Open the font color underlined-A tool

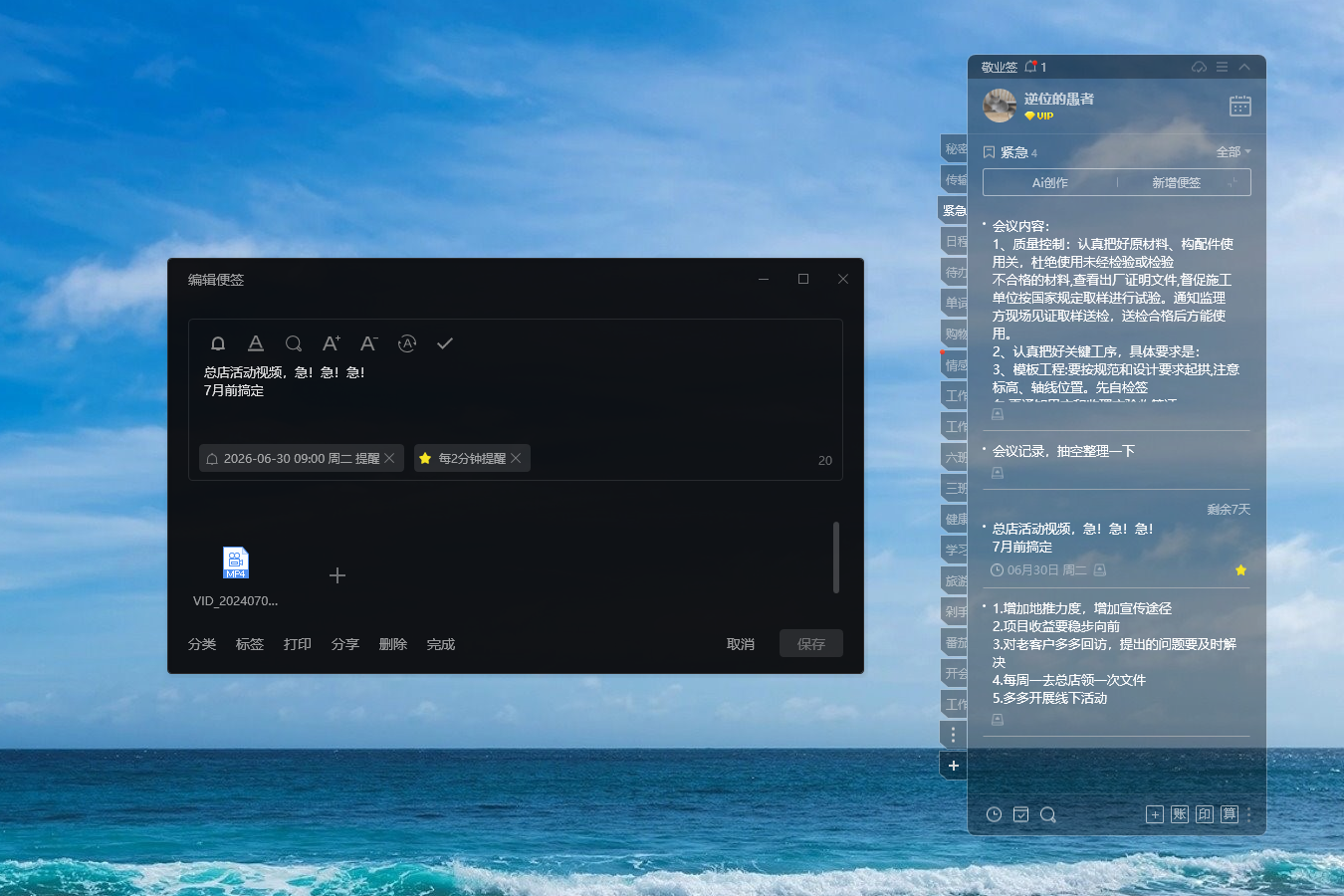tap(256, 343)
